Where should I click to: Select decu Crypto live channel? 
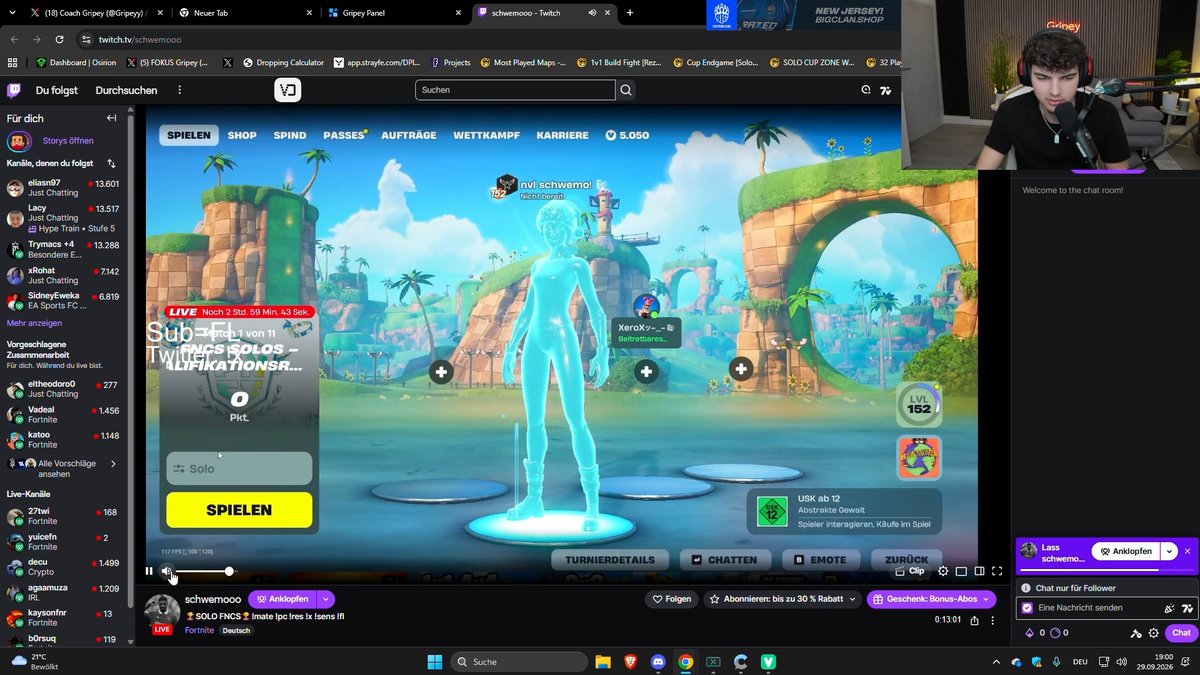click(x=64, y=568)
